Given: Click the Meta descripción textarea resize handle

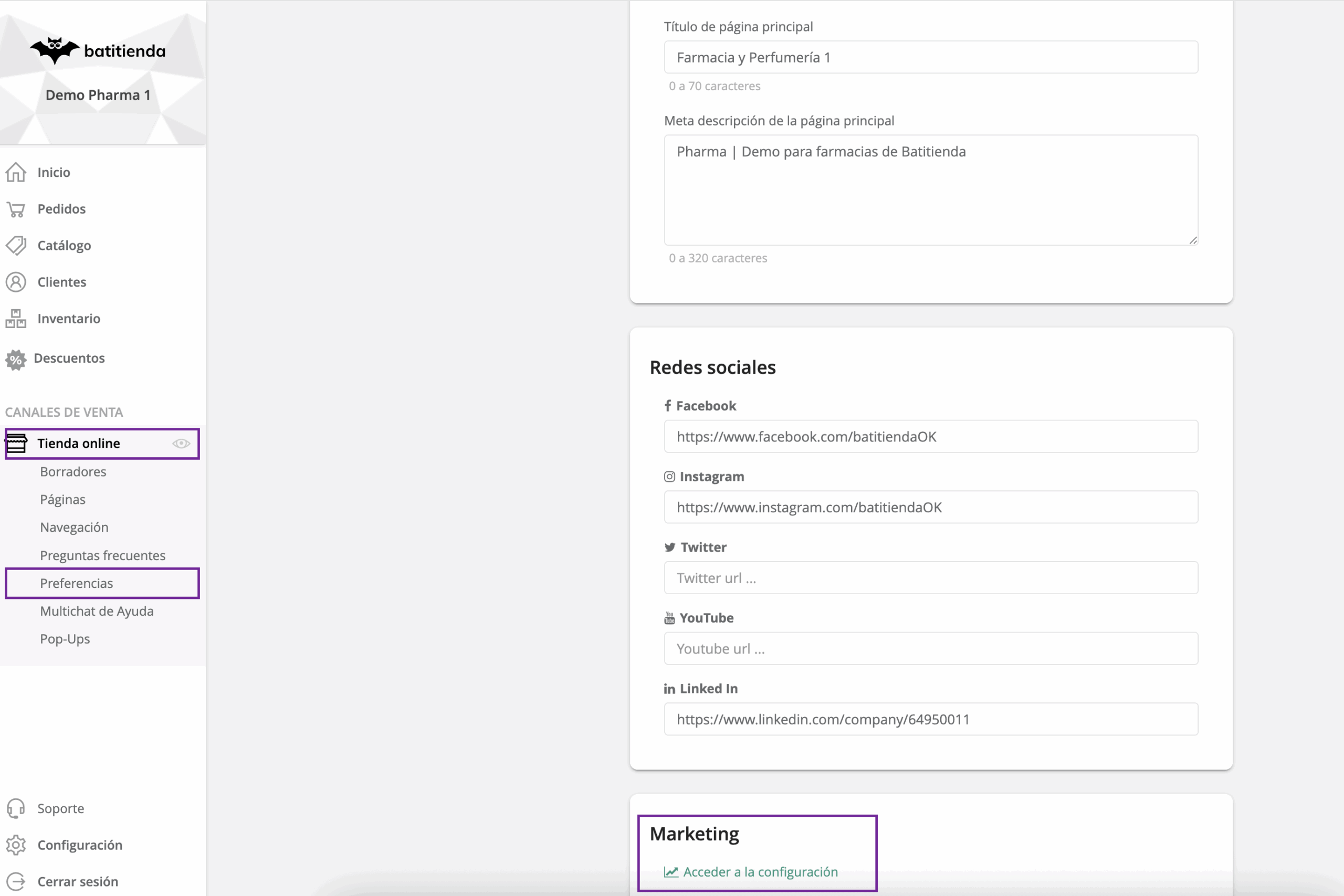Looking at the screenshot, I should pos(1193,240).
